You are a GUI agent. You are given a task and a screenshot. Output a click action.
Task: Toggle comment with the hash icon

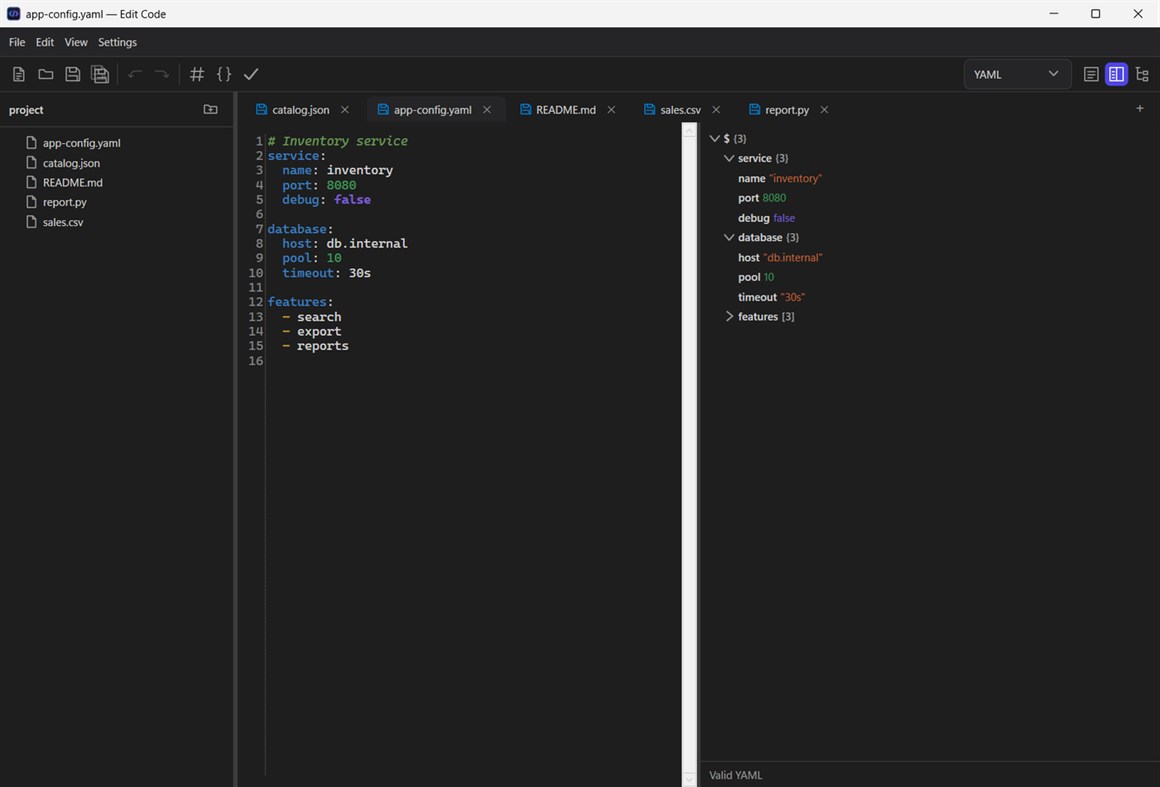pos(197,74)
